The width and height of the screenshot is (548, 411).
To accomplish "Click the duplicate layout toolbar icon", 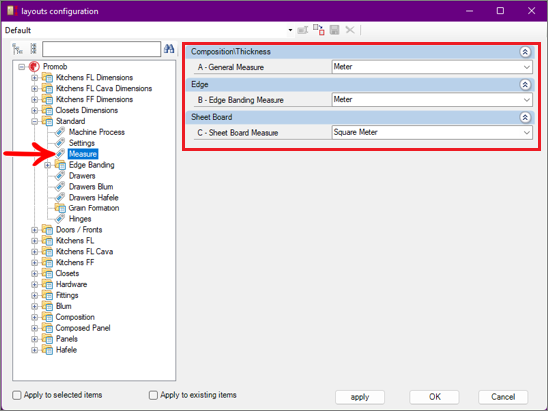I will coord(318,30).
